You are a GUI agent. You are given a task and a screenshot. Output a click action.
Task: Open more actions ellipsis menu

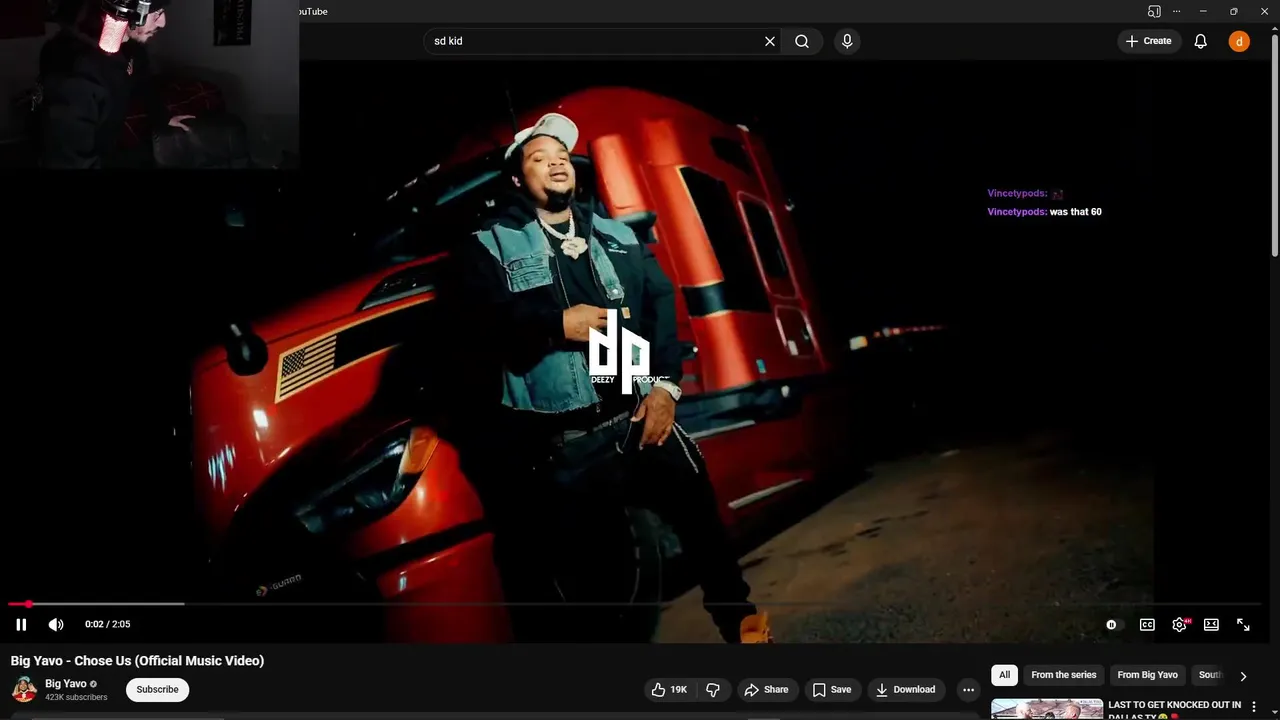[x=968, y=690]
